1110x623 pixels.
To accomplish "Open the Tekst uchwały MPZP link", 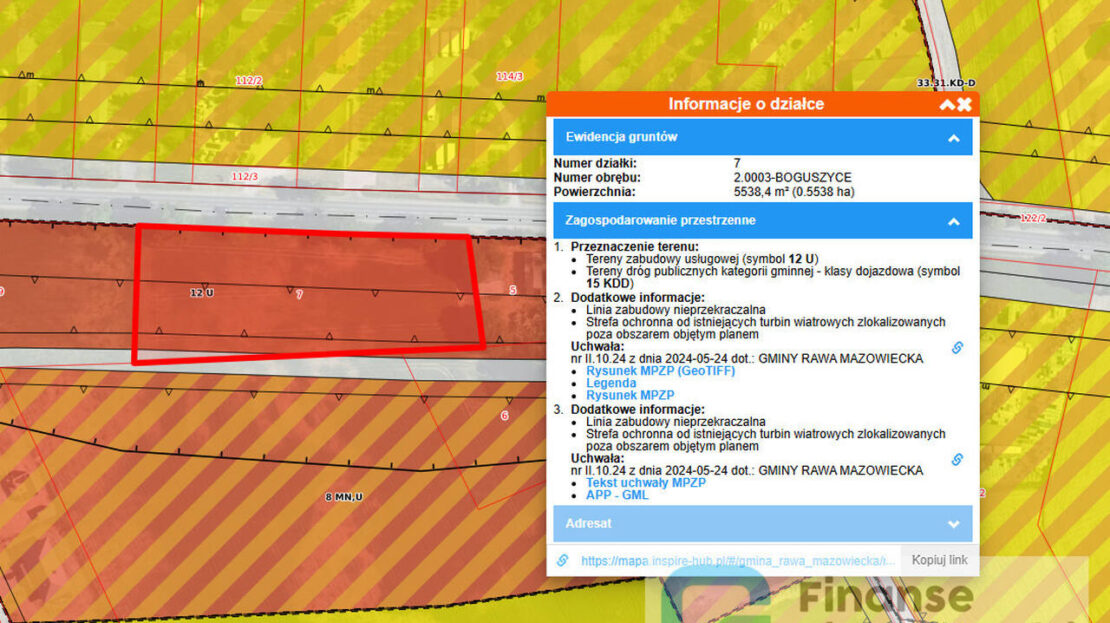I will tap(646, 482).
